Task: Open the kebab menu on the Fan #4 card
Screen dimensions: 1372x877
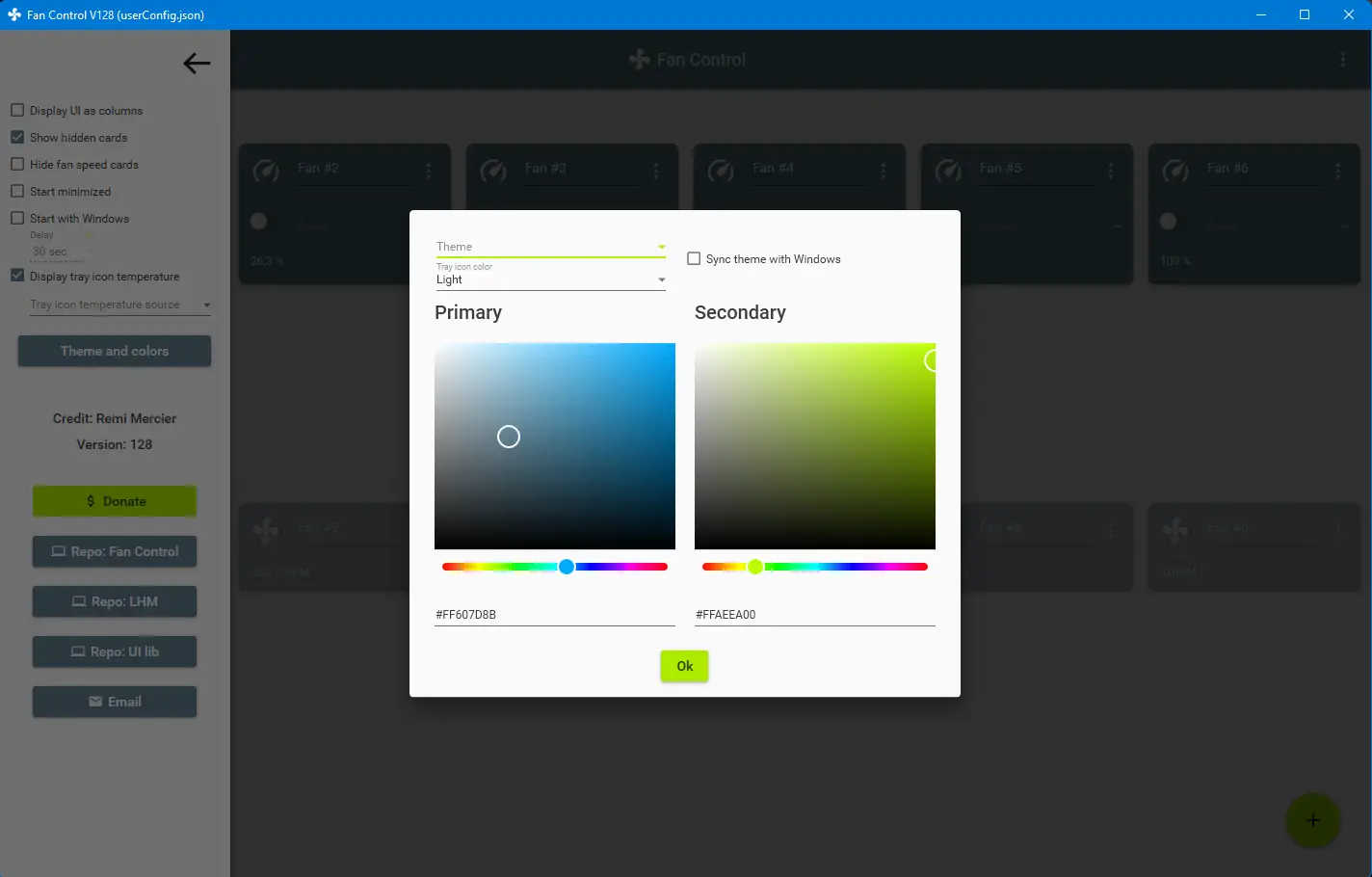Action: (x=884, y=171)
